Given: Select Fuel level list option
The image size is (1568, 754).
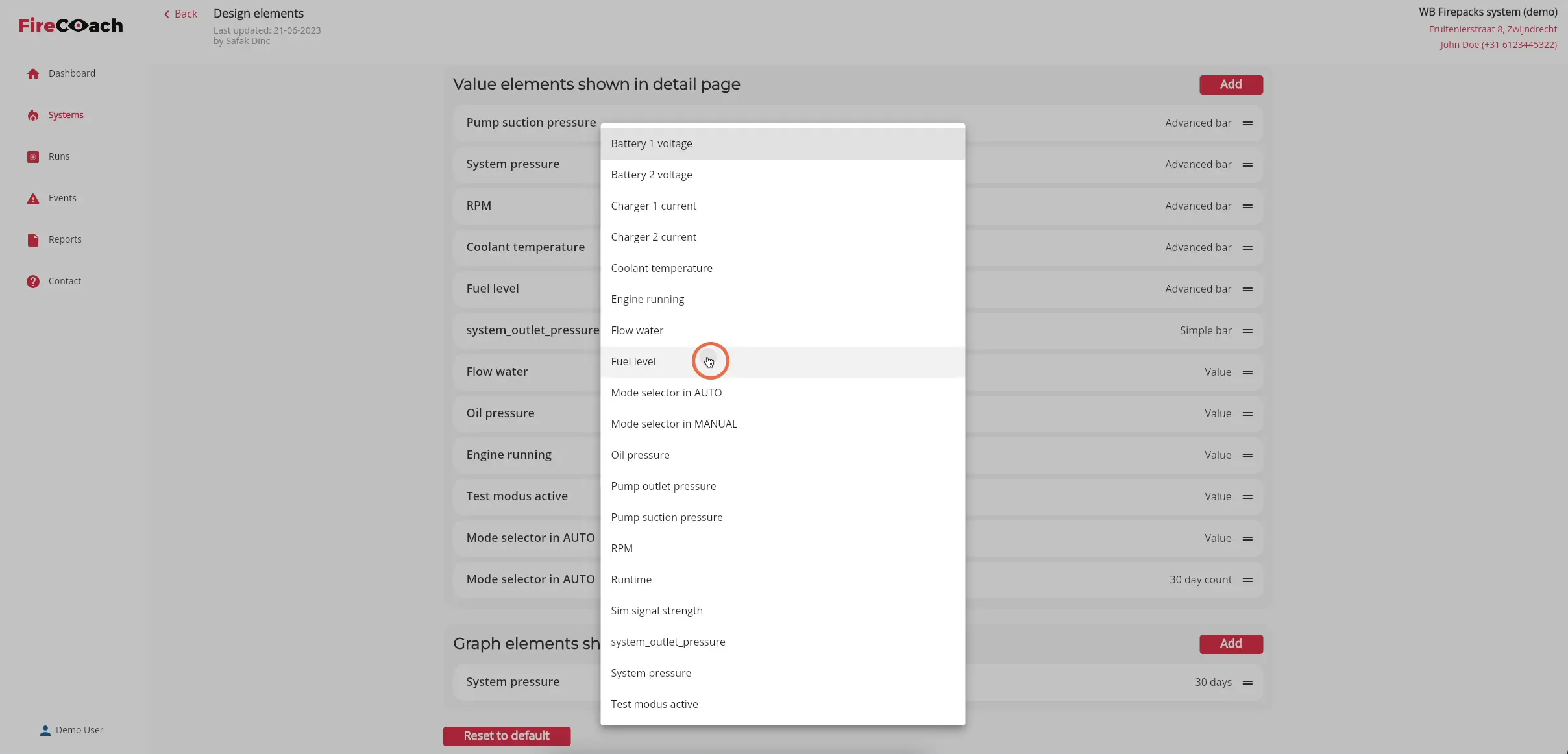Looking at the screenshot, I should tap(782, 362).
